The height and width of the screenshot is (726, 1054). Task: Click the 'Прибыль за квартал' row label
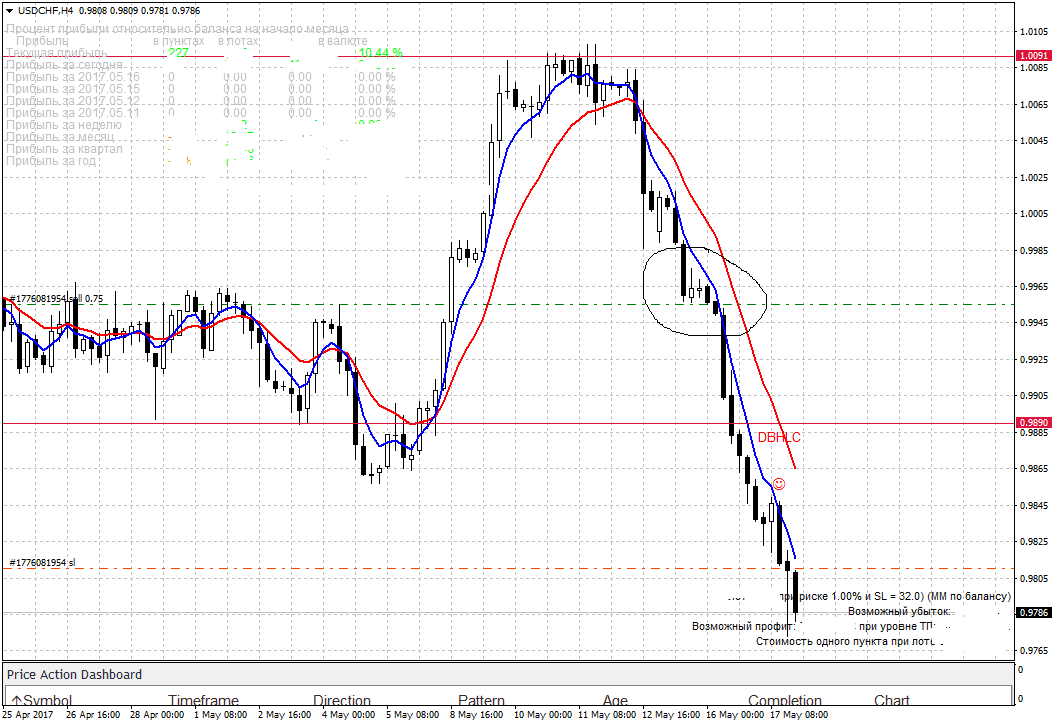click(x=65, y=149)
